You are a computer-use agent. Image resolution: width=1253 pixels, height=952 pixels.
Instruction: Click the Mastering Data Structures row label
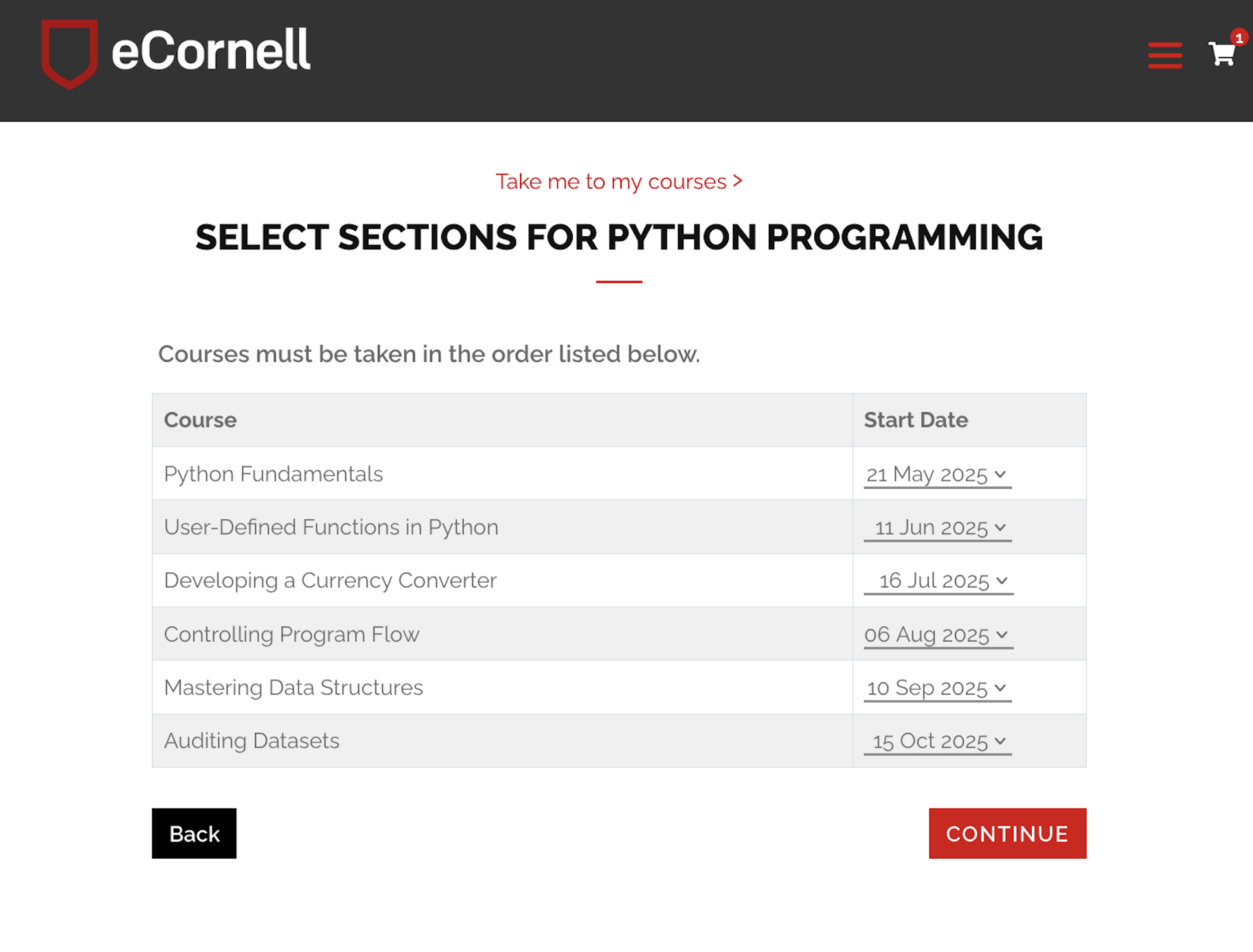(x=293, y=688)
